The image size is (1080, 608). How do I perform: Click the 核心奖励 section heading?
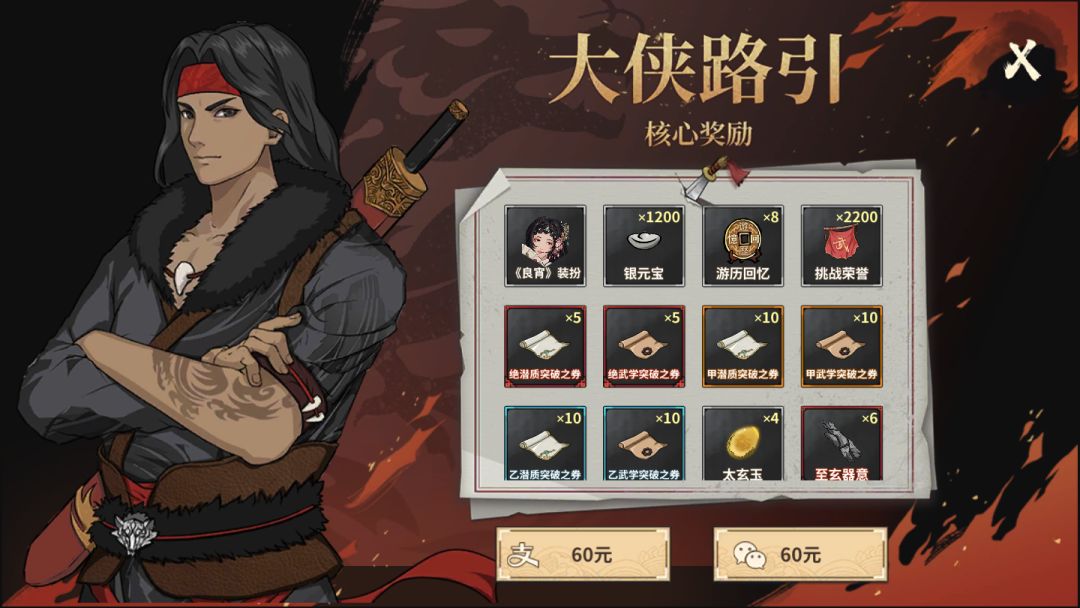tap(698, 134)
